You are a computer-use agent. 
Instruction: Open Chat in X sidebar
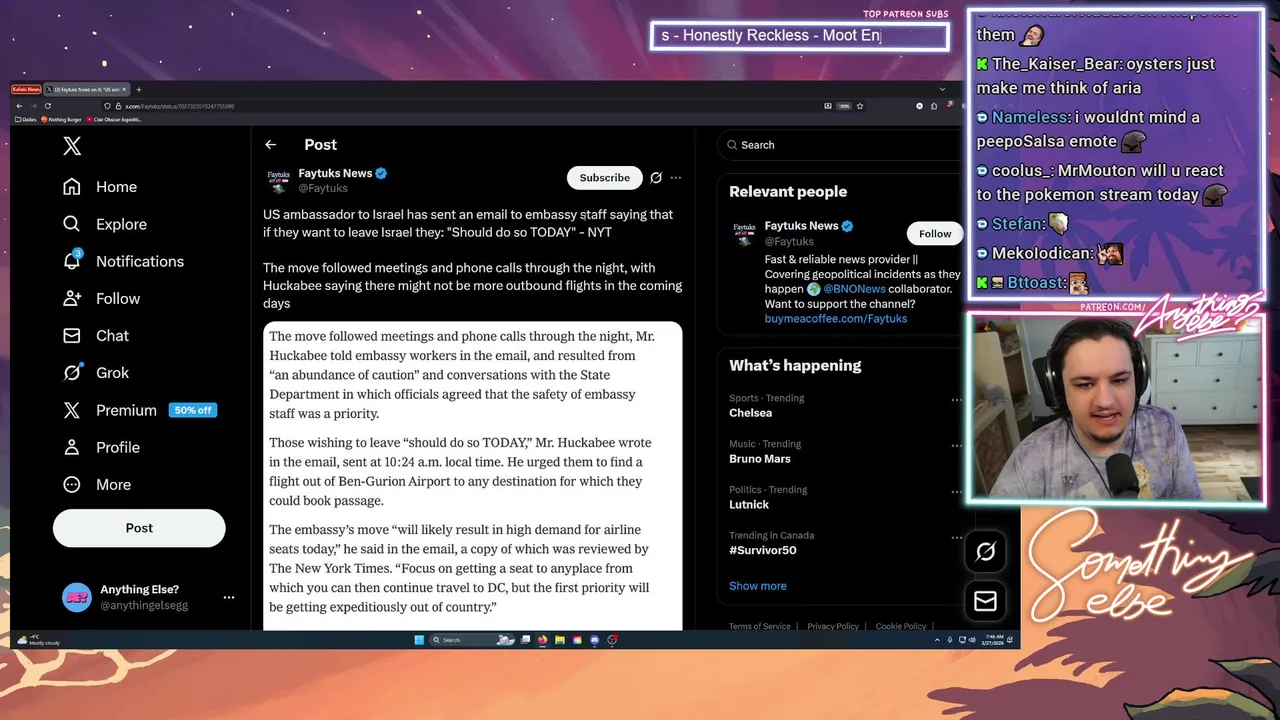click(96, 335)
